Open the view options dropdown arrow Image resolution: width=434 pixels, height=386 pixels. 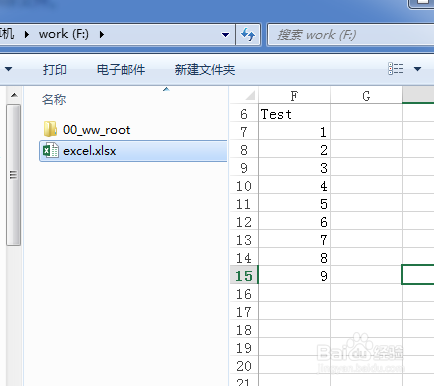tap(417, 69)
